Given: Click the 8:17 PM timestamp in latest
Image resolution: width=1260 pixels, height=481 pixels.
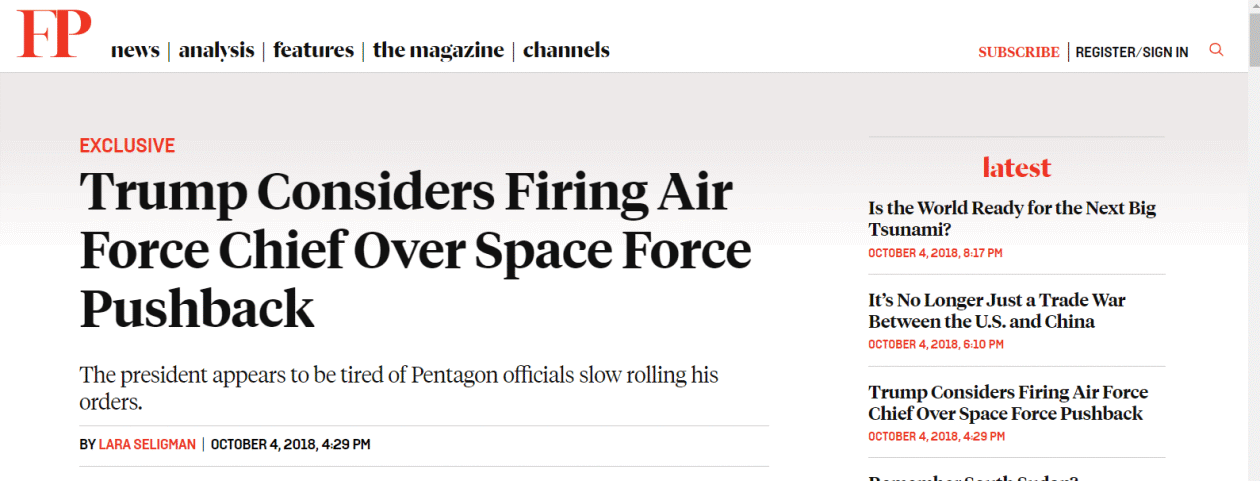Looking at the screenshot, I should tap(935, 253).
